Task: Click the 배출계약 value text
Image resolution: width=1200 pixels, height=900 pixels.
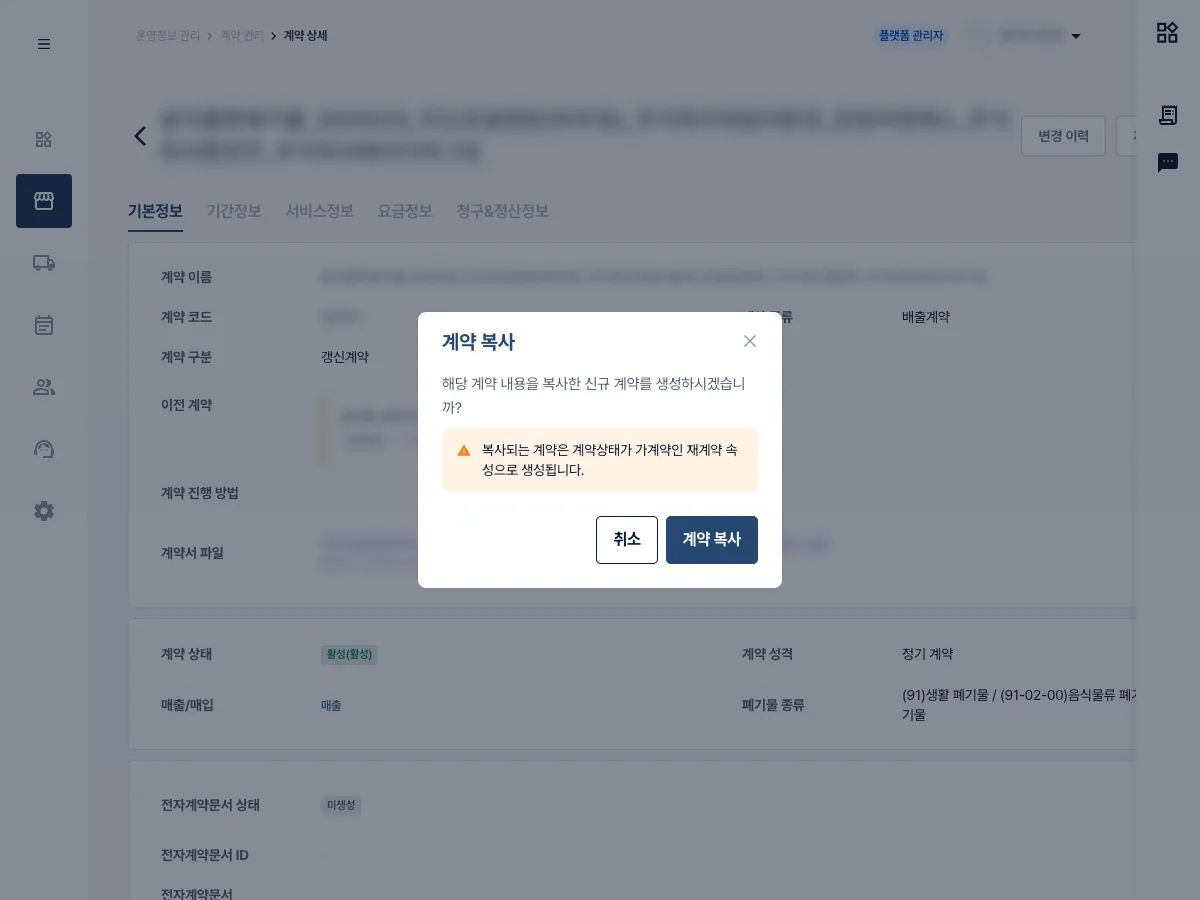Action: coord(926,317)
